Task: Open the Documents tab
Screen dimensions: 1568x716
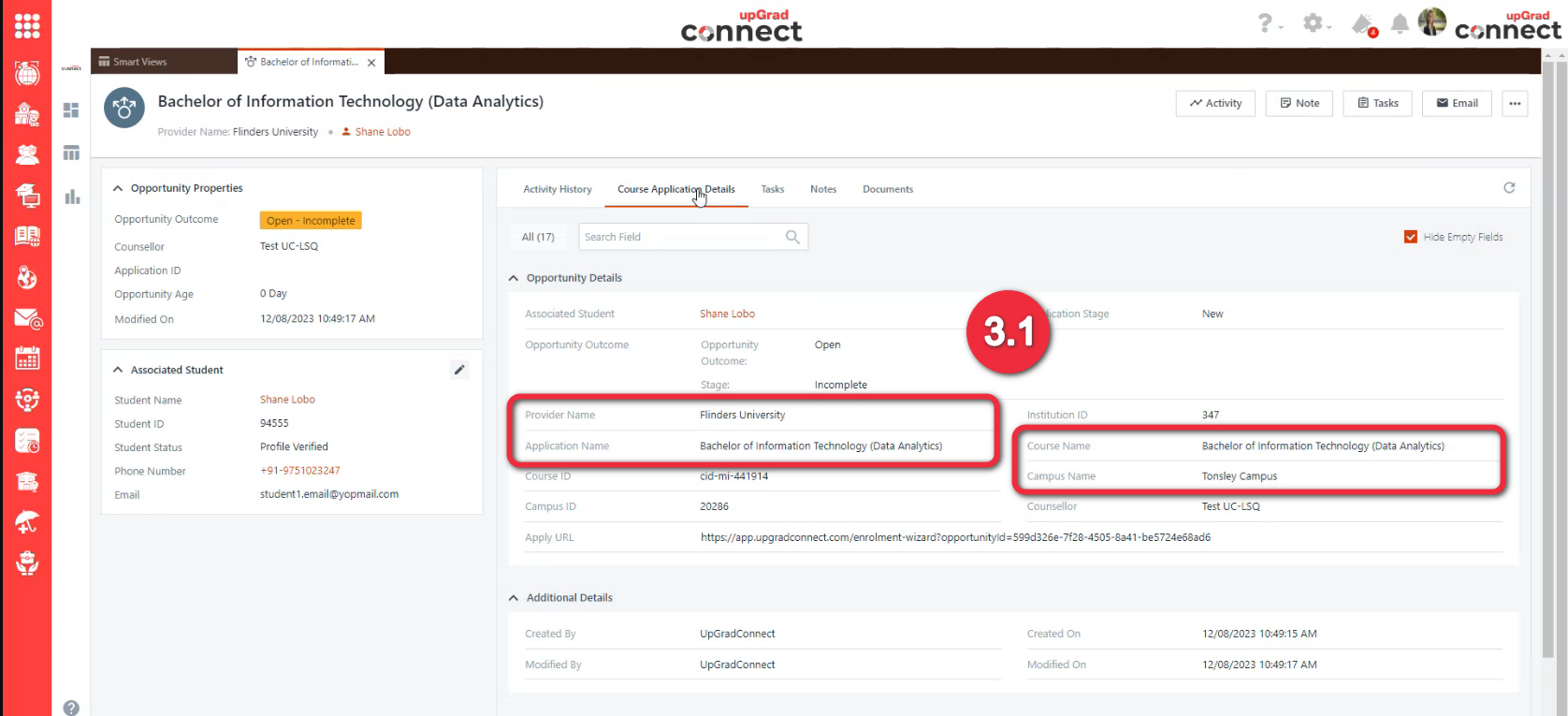Action: coord(887,189)
